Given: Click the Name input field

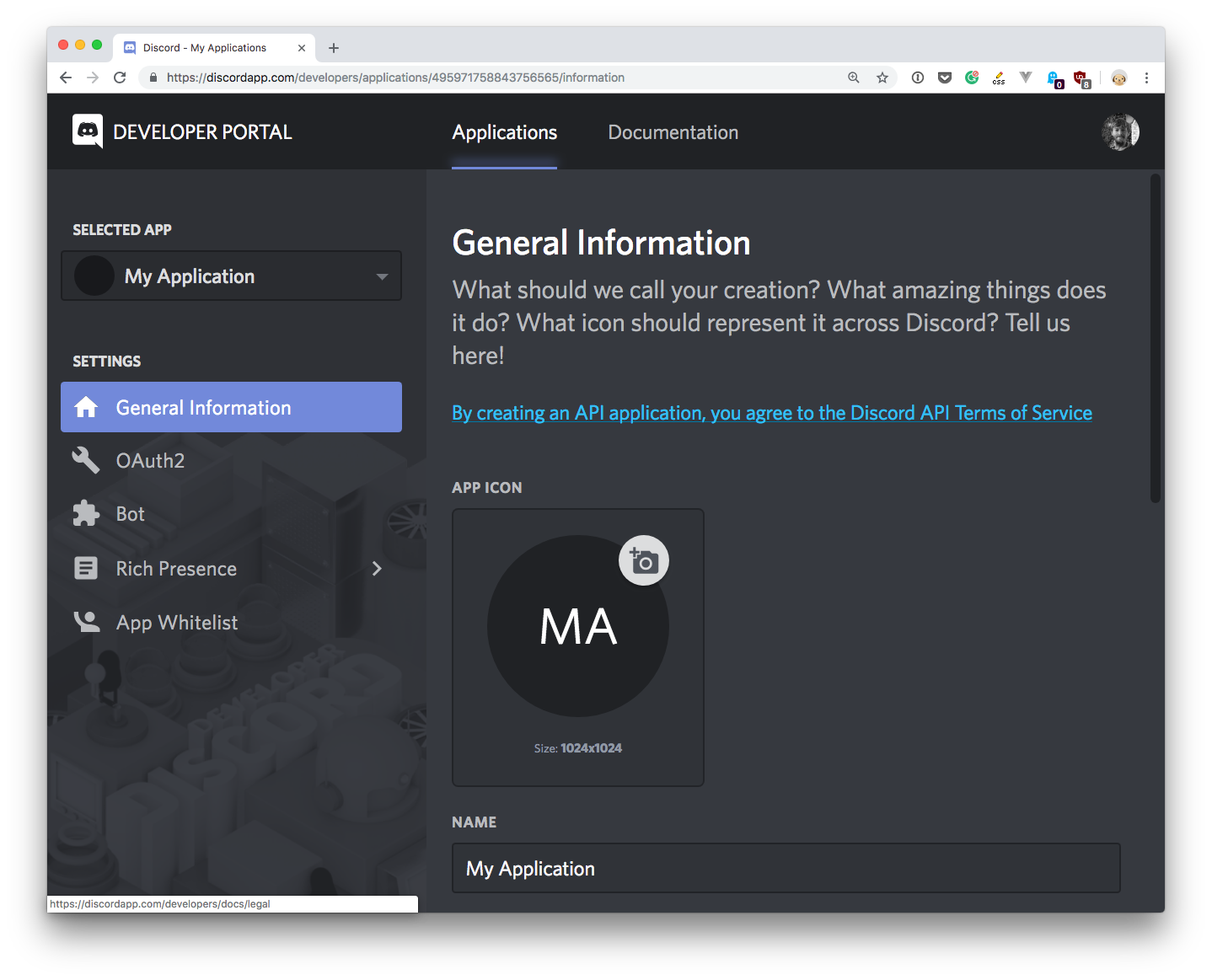Looking at the screenshot, I should click(786, 868).
